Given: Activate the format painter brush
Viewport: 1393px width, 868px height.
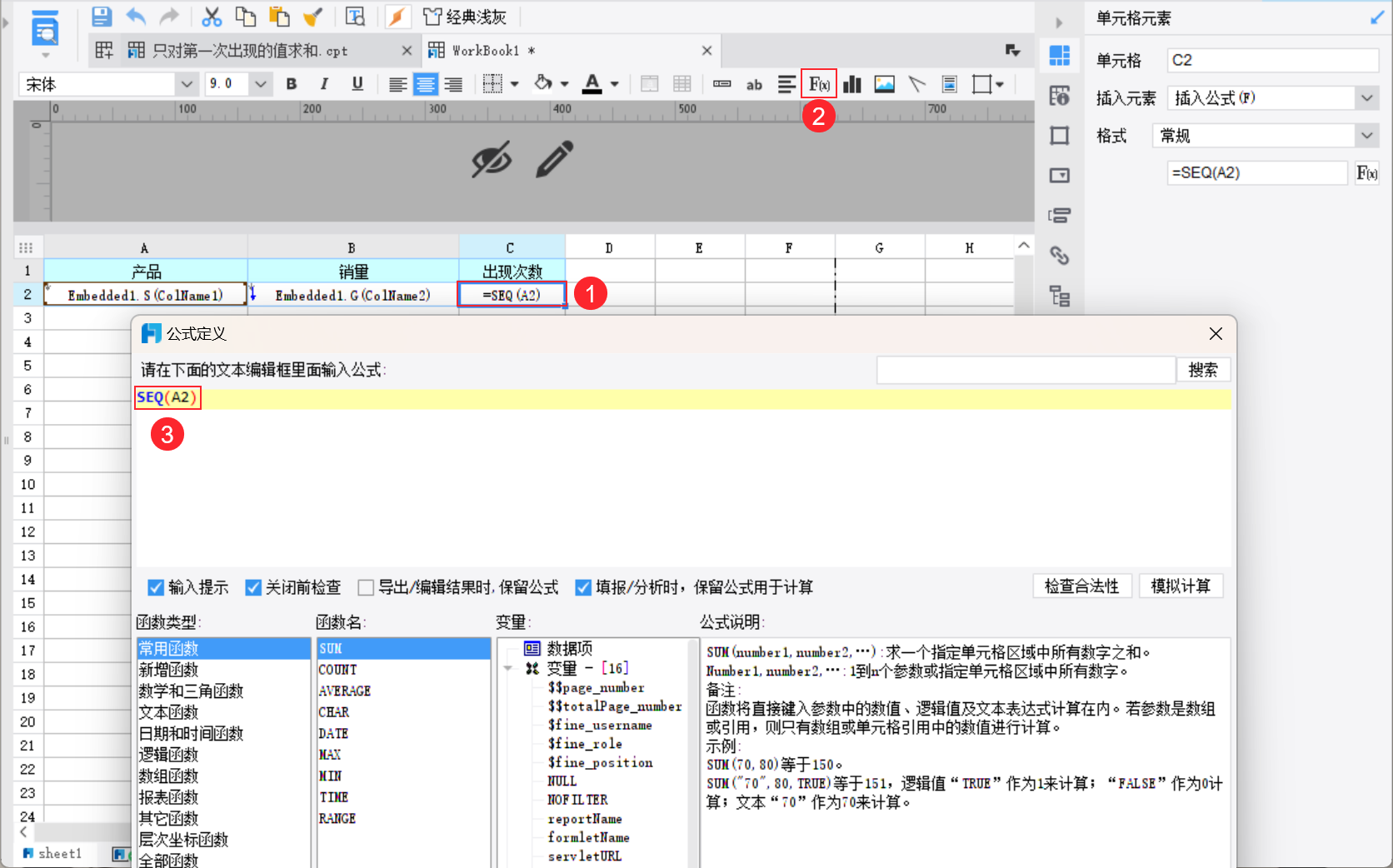Looking at the screenshot, I should 313,17.
